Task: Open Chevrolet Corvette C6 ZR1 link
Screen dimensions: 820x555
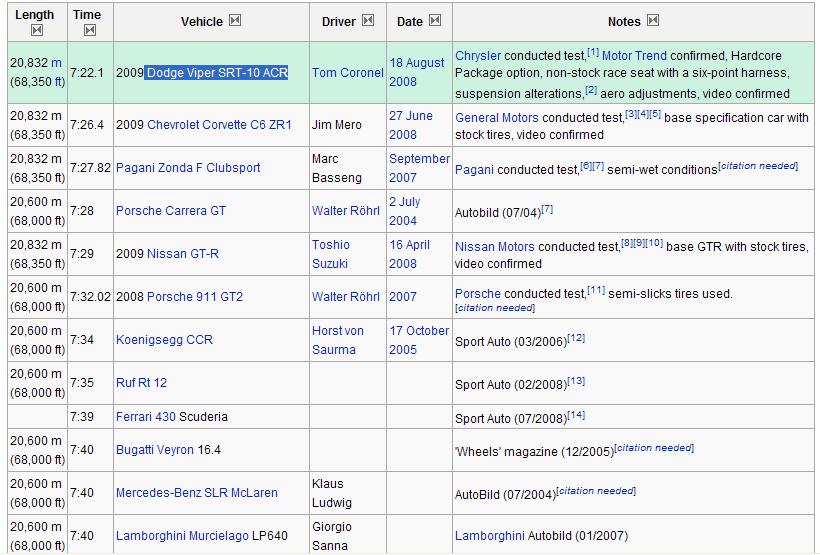Action: [x=219, y=125]
